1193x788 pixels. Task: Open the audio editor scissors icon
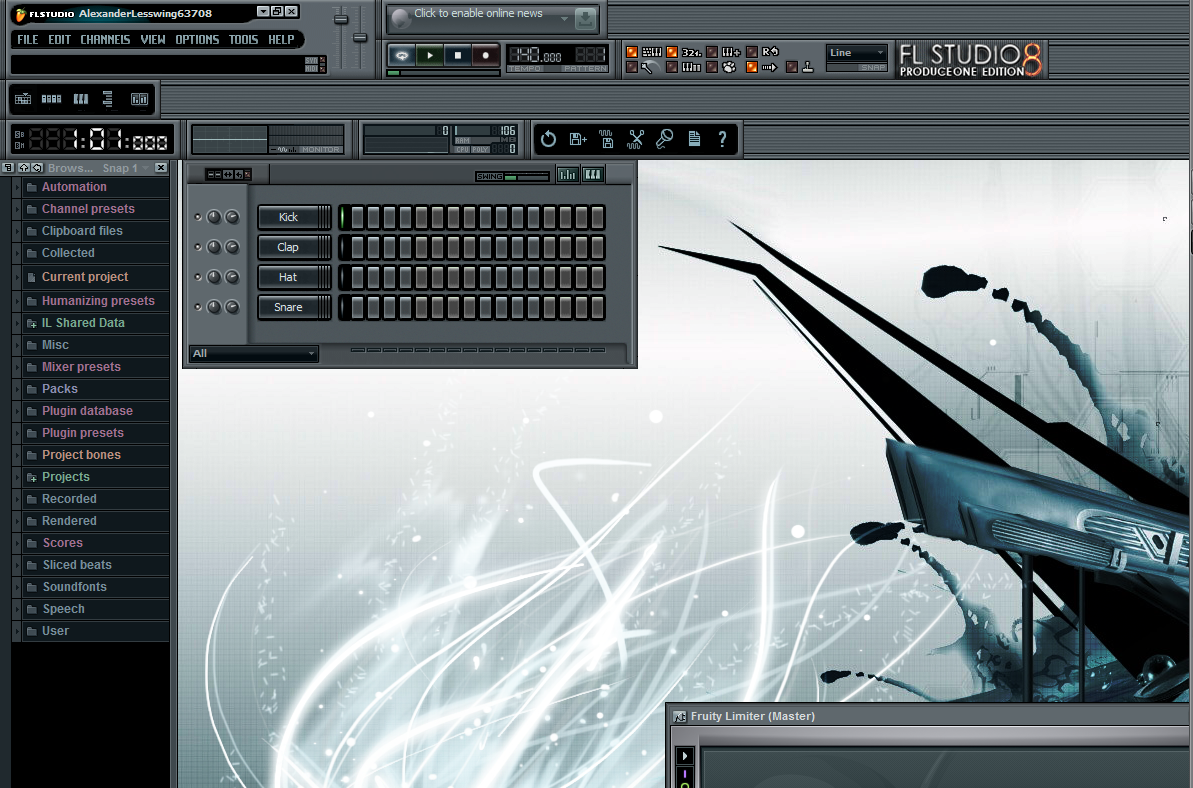tap(635, 139)
